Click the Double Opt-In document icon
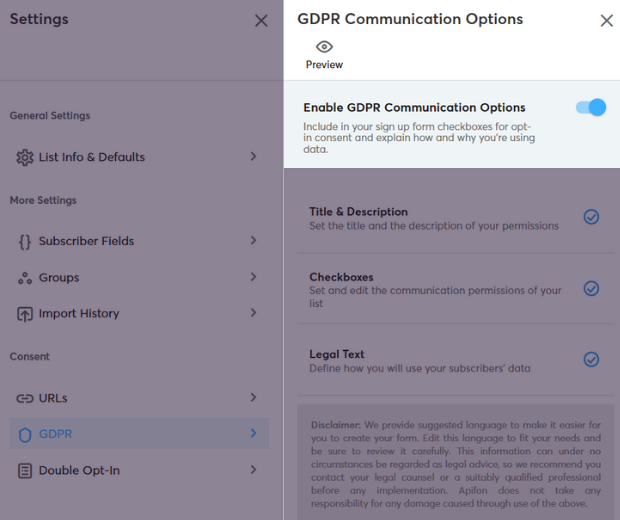The image size is (620, 520). click(x=25, y=471)
